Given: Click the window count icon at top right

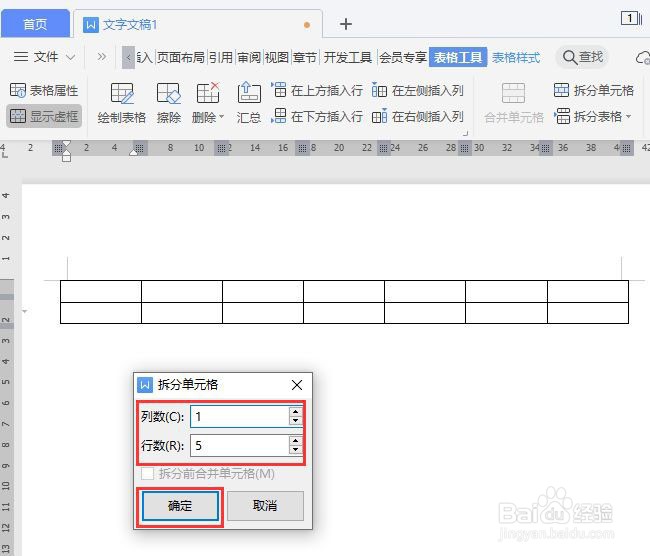Looking at the screenshot, I should pos(631,18).
